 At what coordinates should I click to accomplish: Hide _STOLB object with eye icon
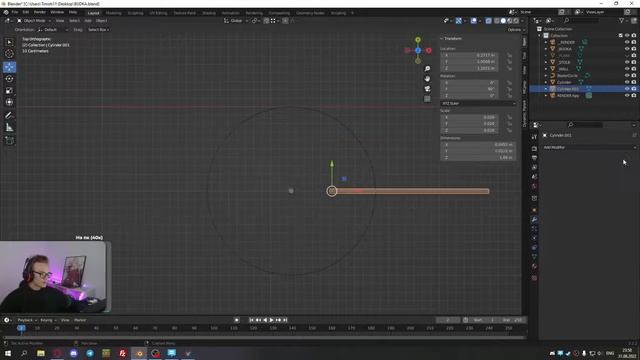[627, 62]
